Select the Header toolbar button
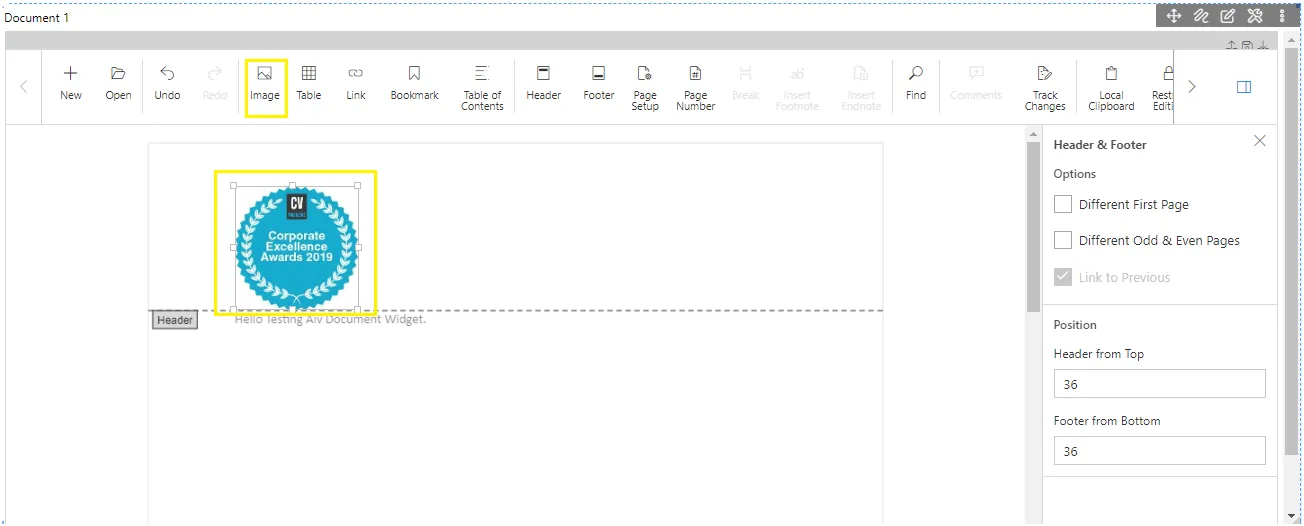The image size is (1304, 526). point(544,84)
